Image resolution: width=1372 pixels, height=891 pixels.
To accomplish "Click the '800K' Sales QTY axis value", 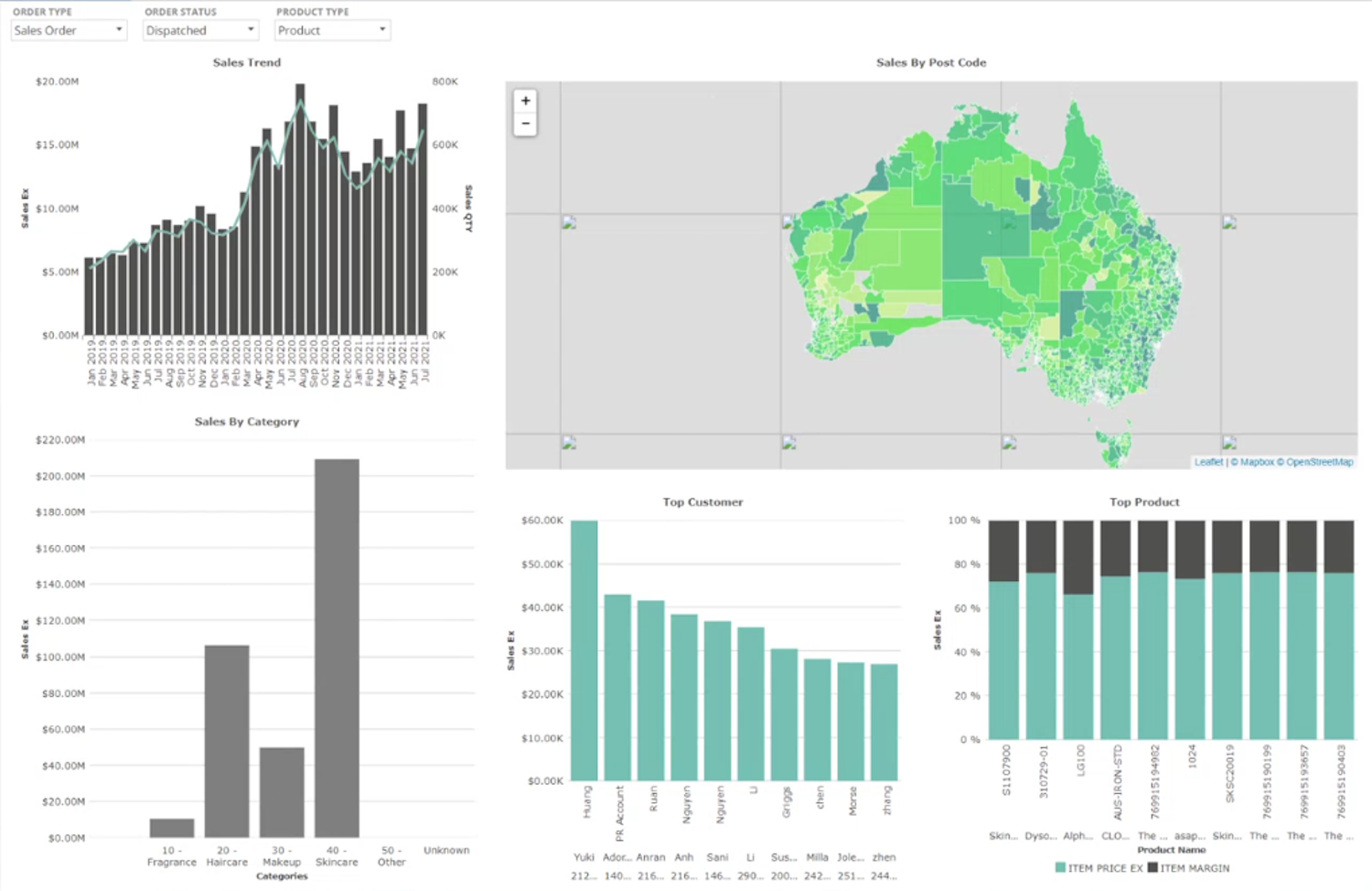I will (445, 81).
